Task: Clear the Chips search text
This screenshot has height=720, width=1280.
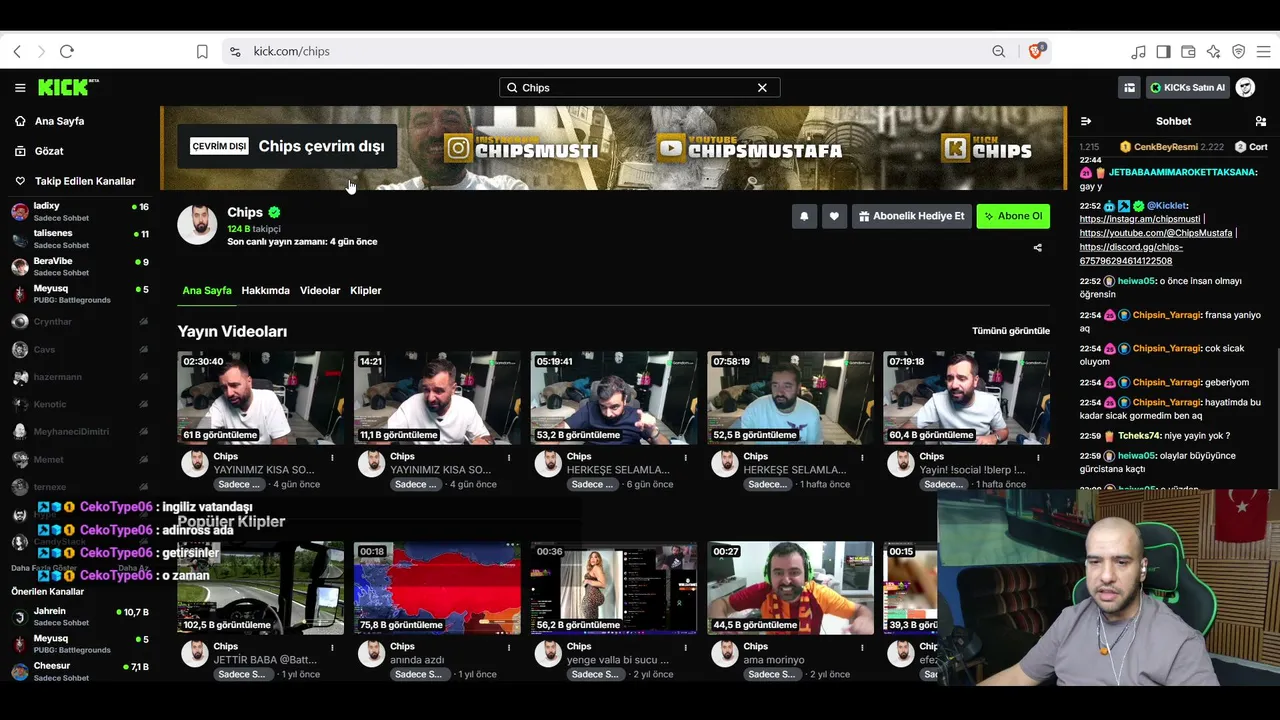Action: [x=762, y=88]
